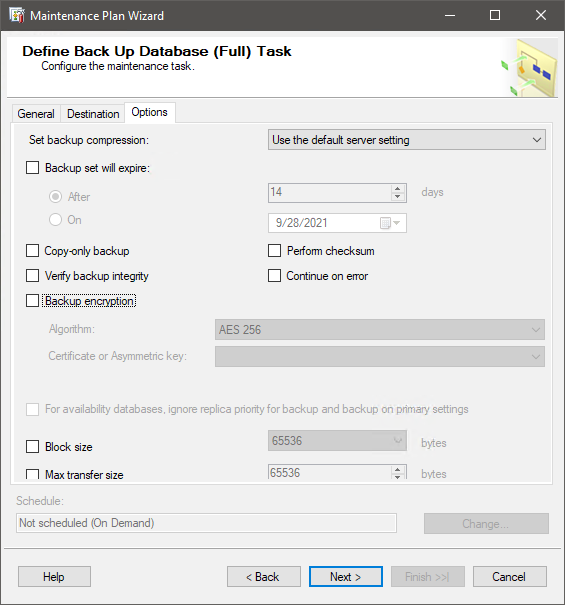Click the wizard diagram graphic in the header

click(529, 69)
